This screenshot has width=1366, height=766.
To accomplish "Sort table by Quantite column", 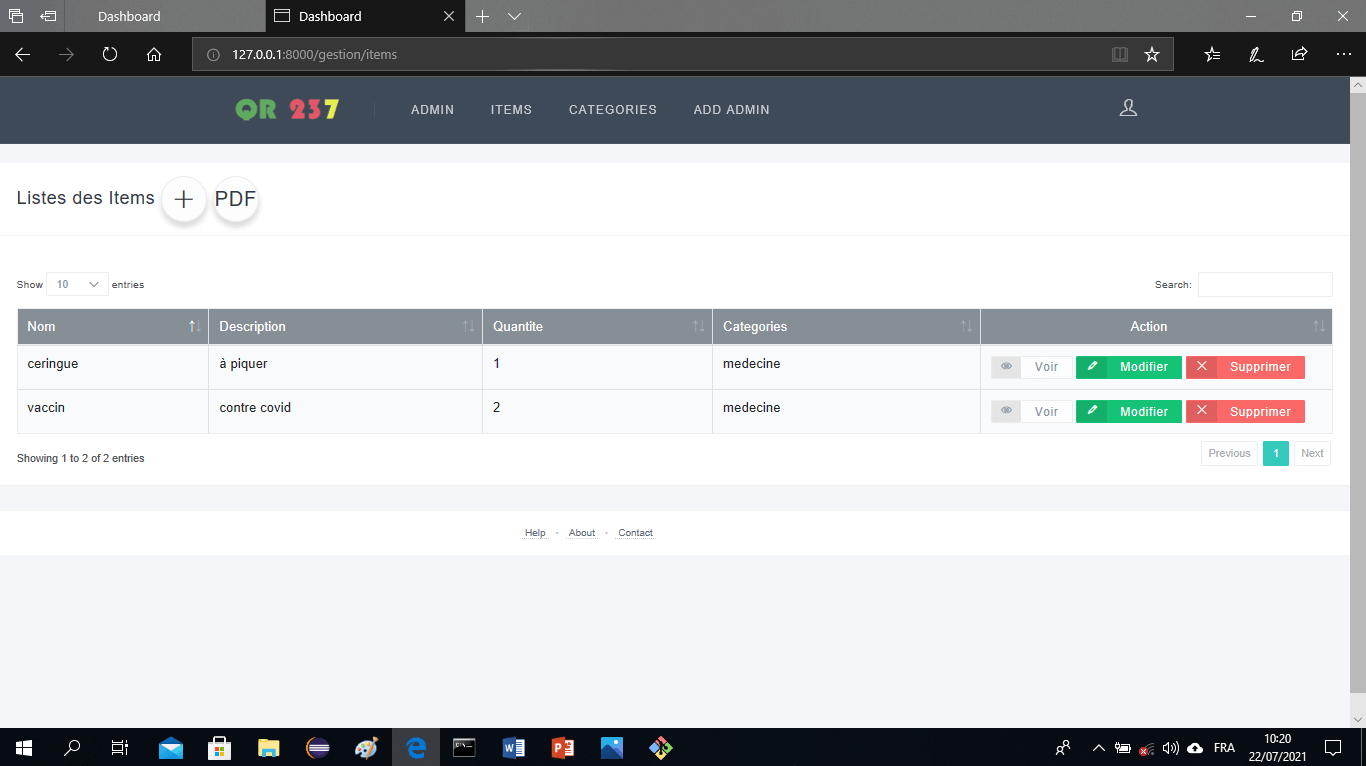I will [x=596, y=327].
